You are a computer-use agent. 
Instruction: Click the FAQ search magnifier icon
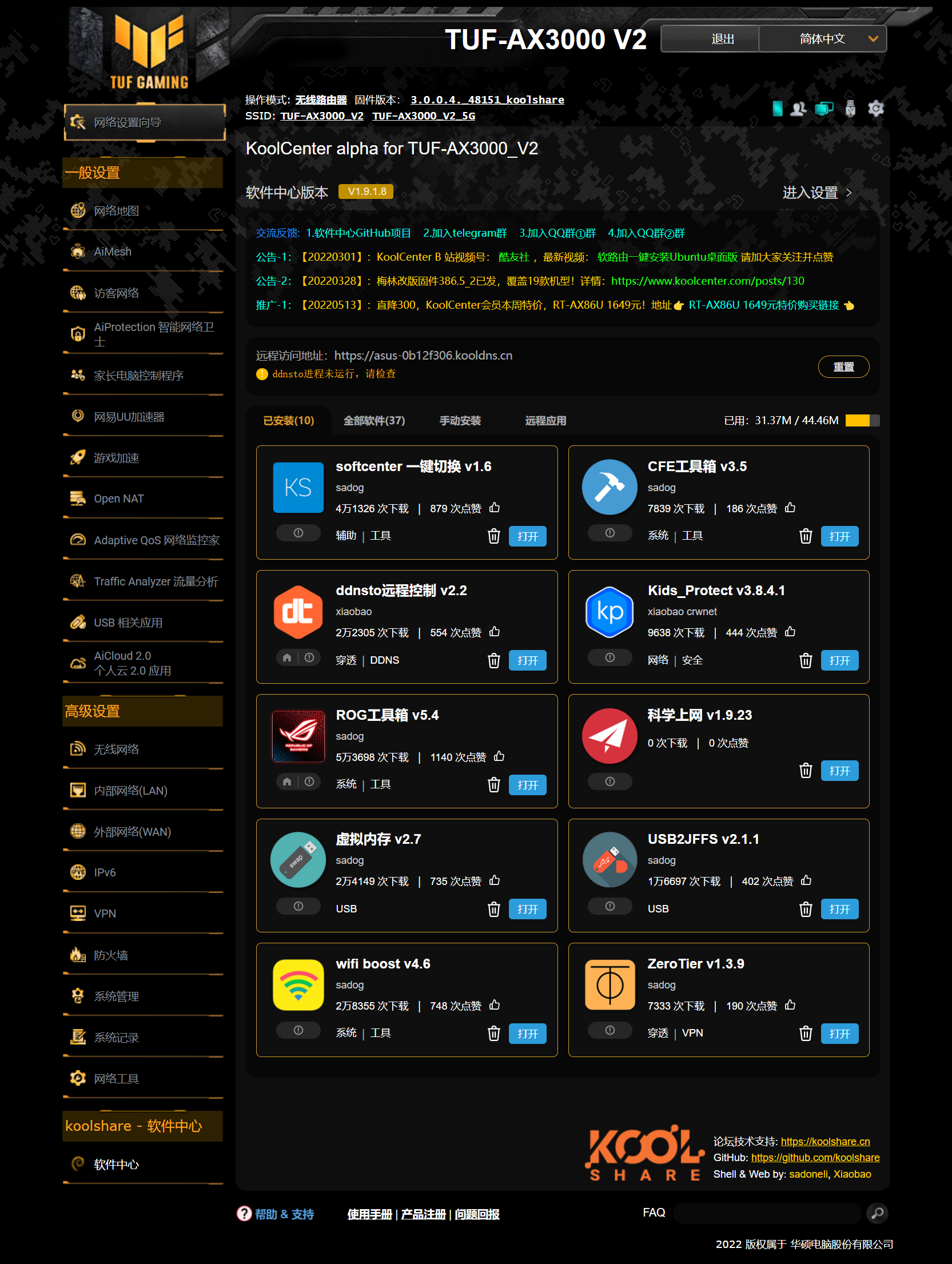pyautogui.click(x=877, y=1213)
